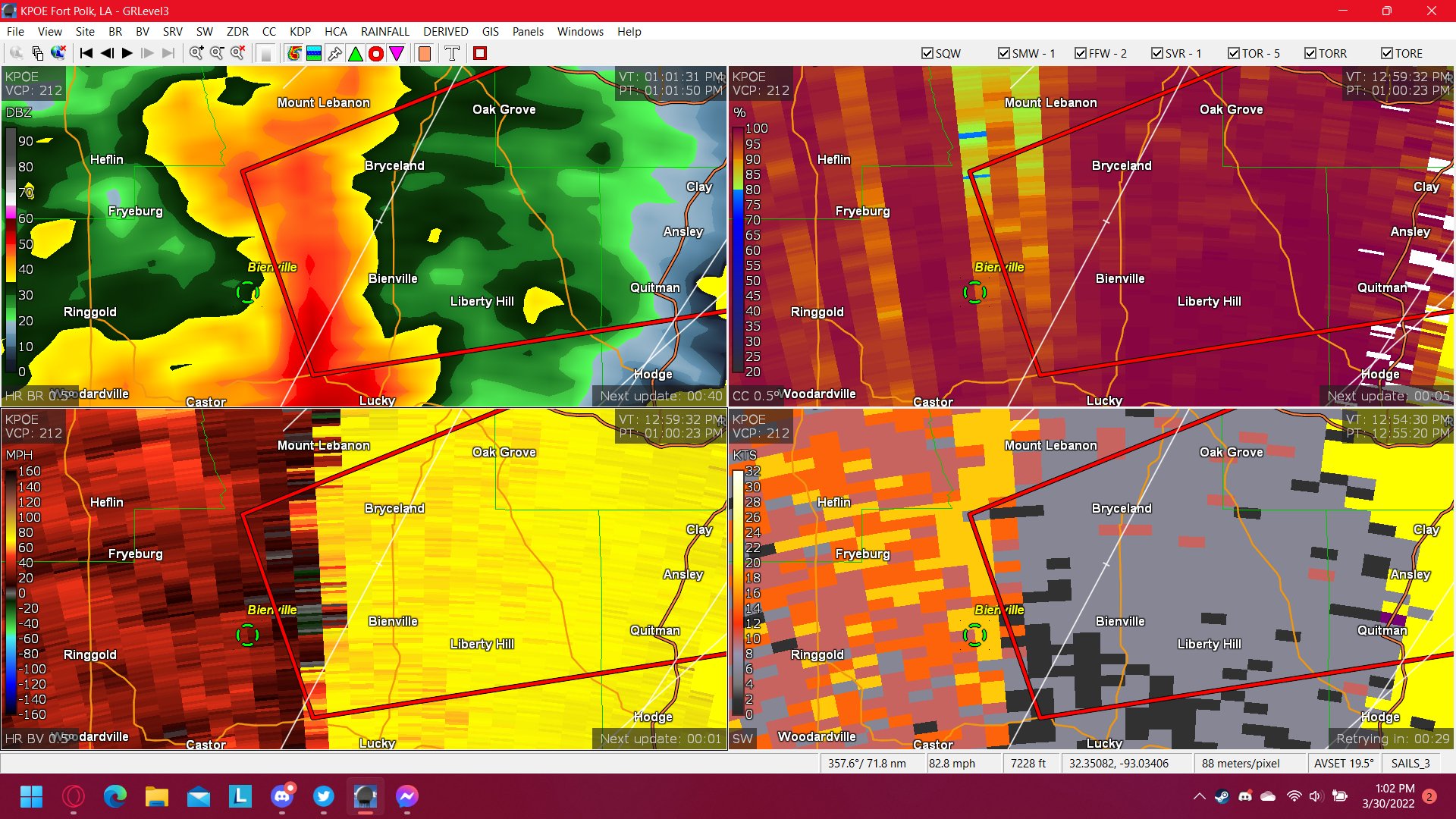Image resolution: width=1456 pixels, height=819 pixels.
Task: Open the GIS menu
Action: [489, 32]
